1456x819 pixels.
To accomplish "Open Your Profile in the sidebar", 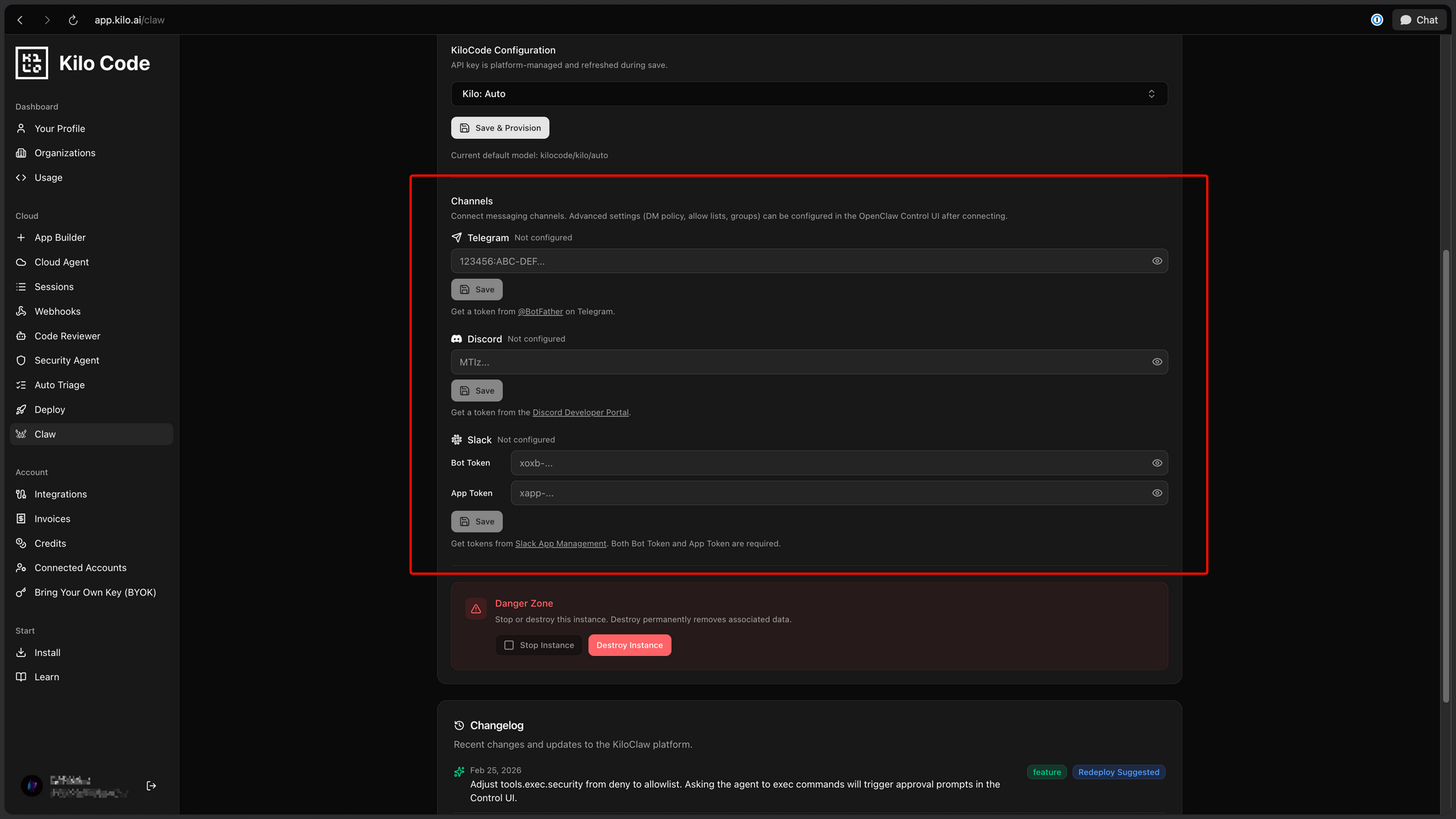I will [92, 129].
